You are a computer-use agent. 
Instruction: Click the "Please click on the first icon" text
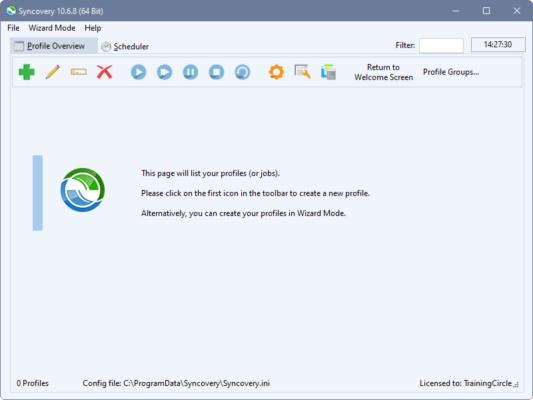[255, 193]
